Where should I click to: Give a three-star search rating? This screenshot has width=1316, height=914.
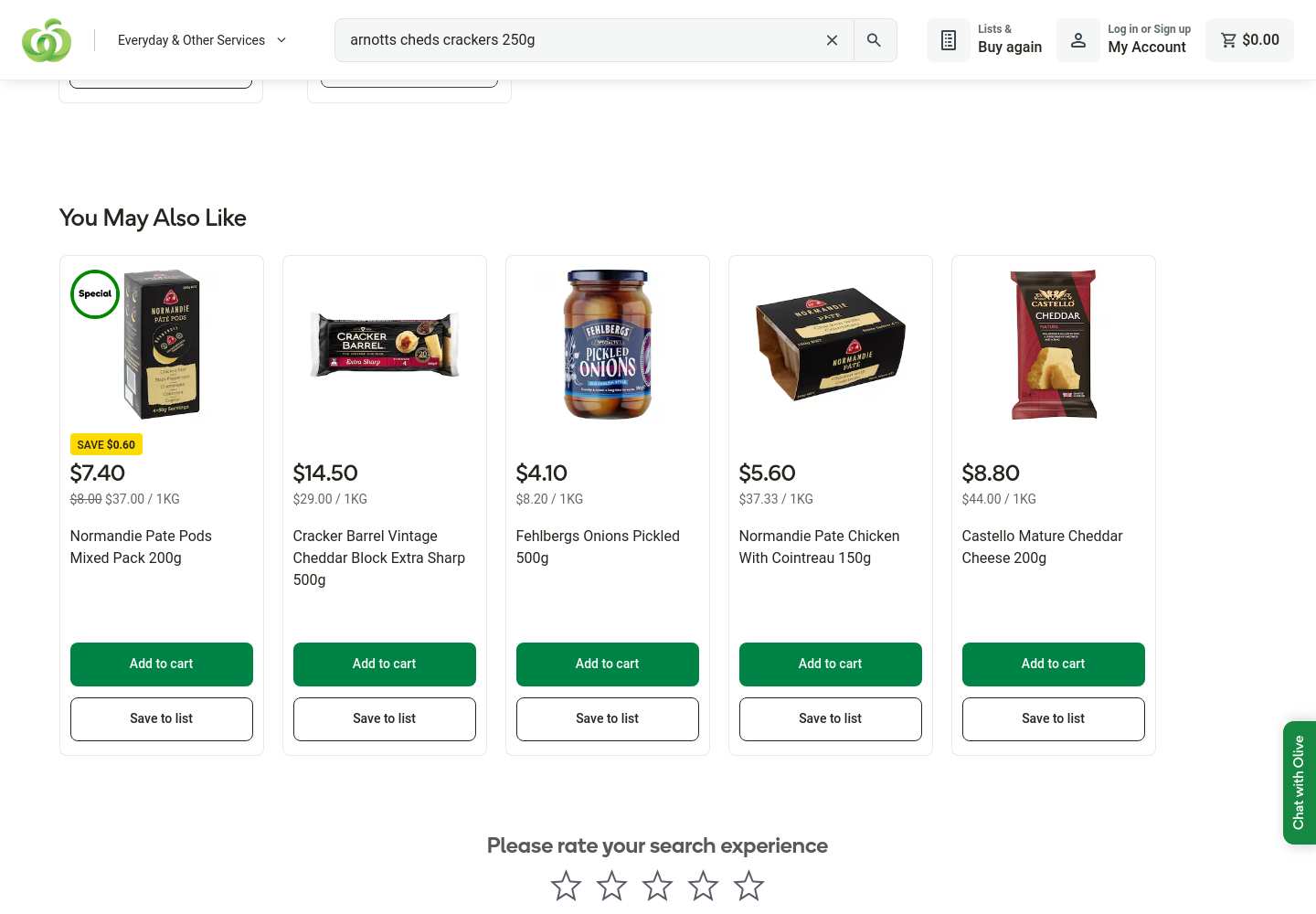tap(657, 885)
